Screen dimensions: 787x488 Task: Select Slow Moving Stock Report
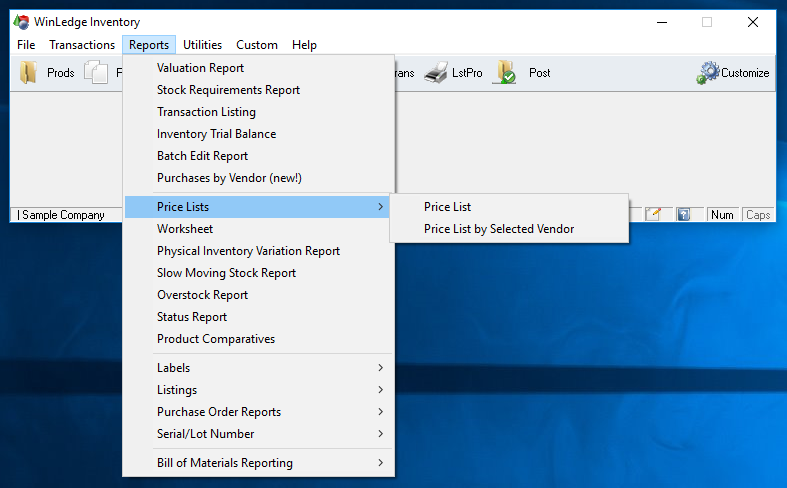pyautogui.click(x=226, y=273)
